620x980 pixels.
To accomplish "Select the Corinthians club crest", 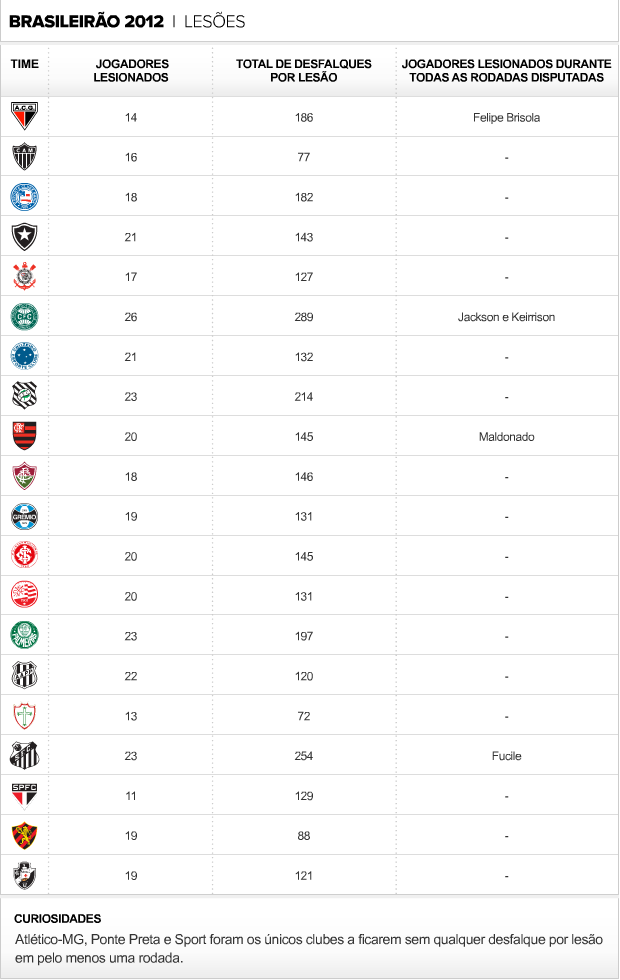I will point(24,277).
